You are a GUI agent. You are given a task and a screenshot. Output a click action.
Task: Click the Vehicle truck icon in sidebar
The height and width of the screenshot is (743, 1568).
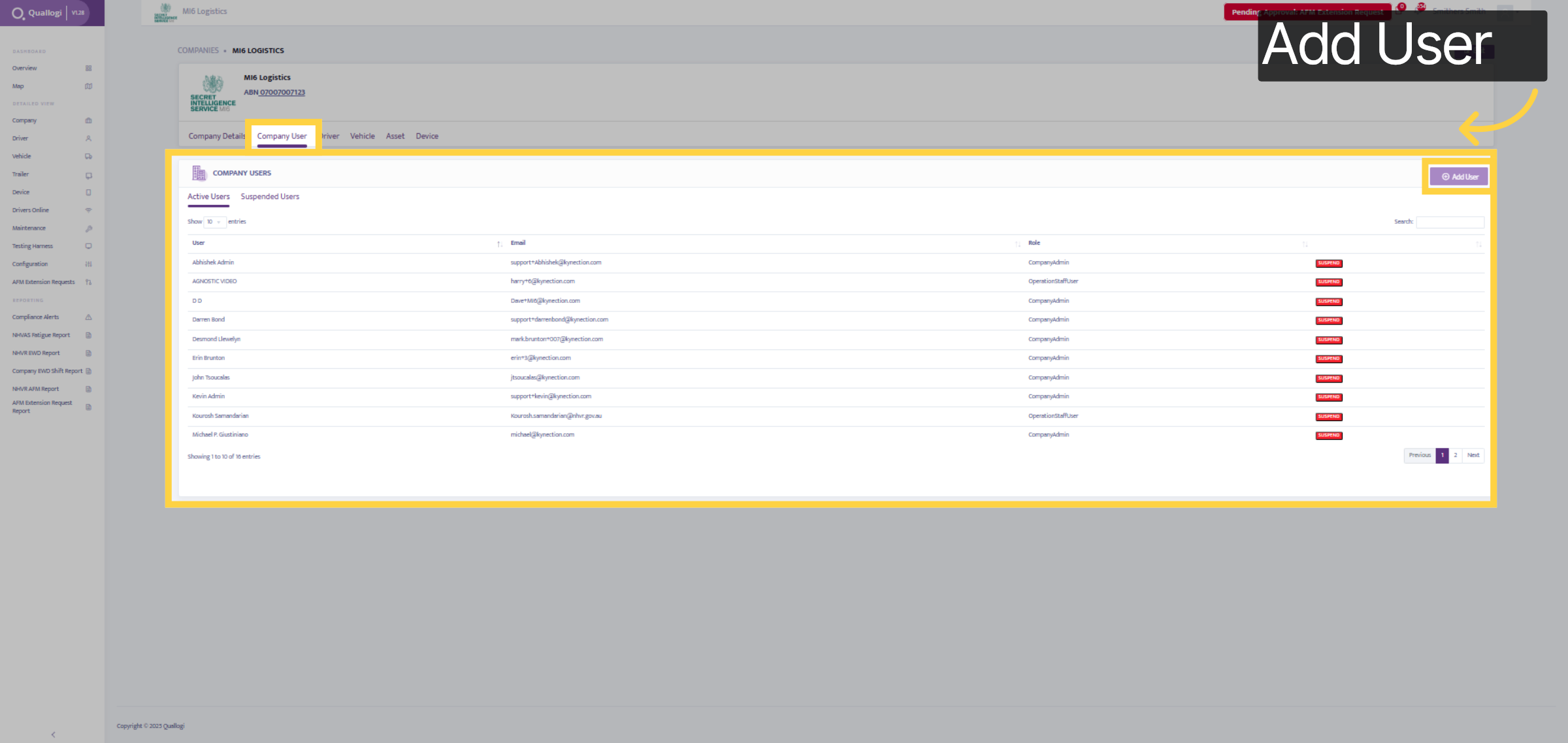click(88, 157)
